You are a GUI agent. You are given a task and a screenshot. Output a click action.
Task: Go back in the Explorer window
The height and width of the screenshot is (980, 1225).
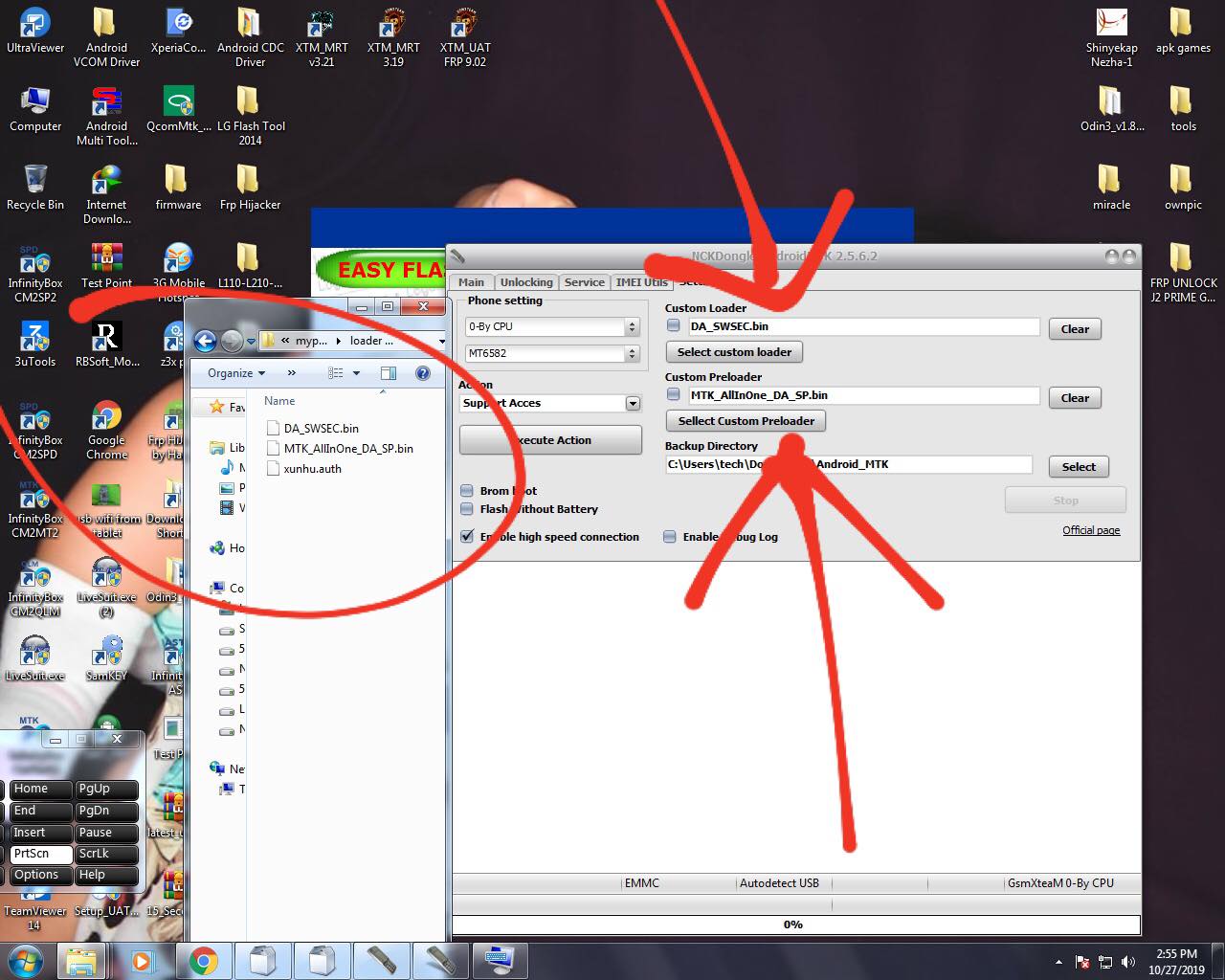click(x=205, y=341)
